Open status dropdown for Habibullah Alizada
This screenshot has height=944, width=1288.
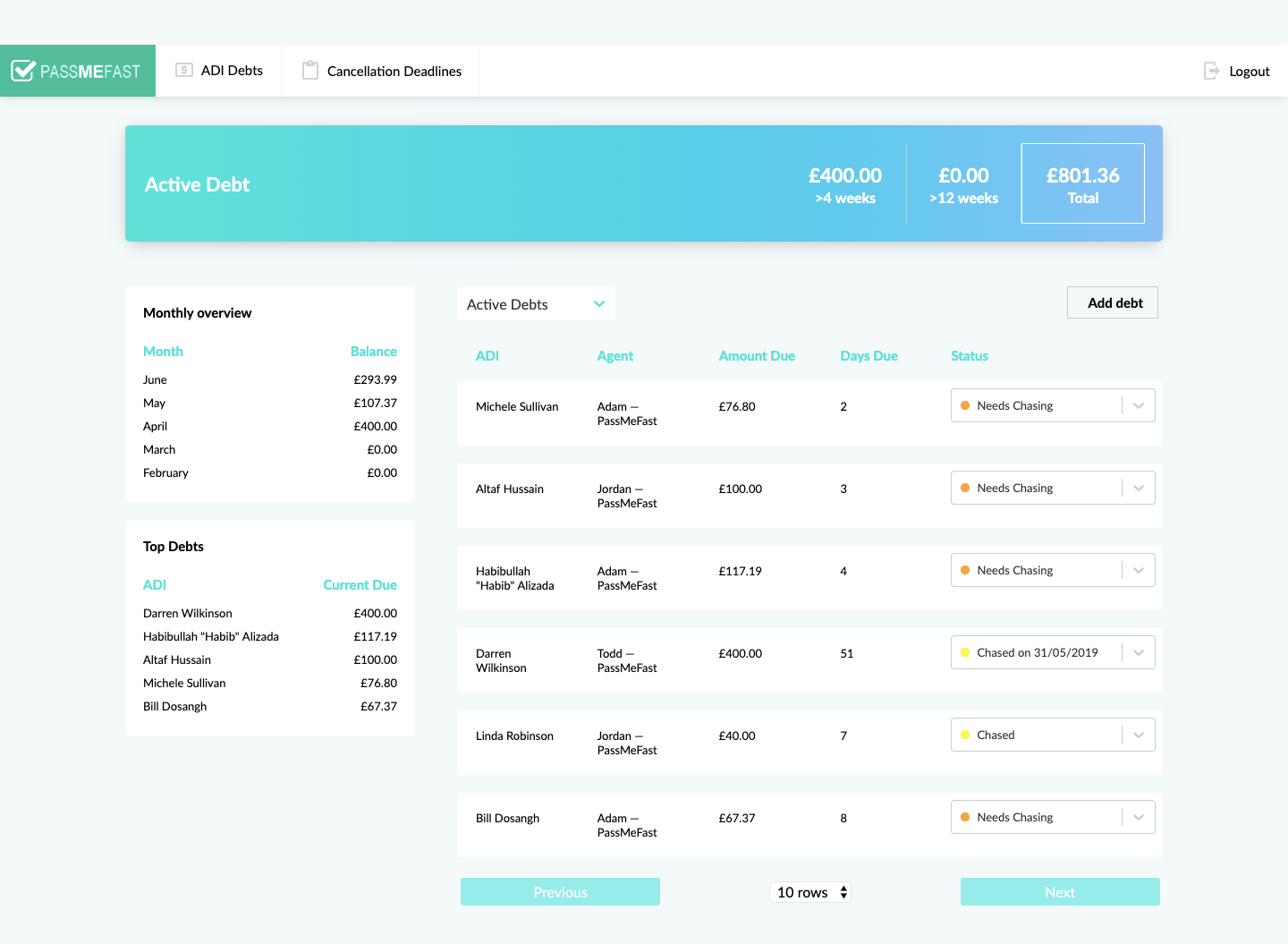point(1053,570)
